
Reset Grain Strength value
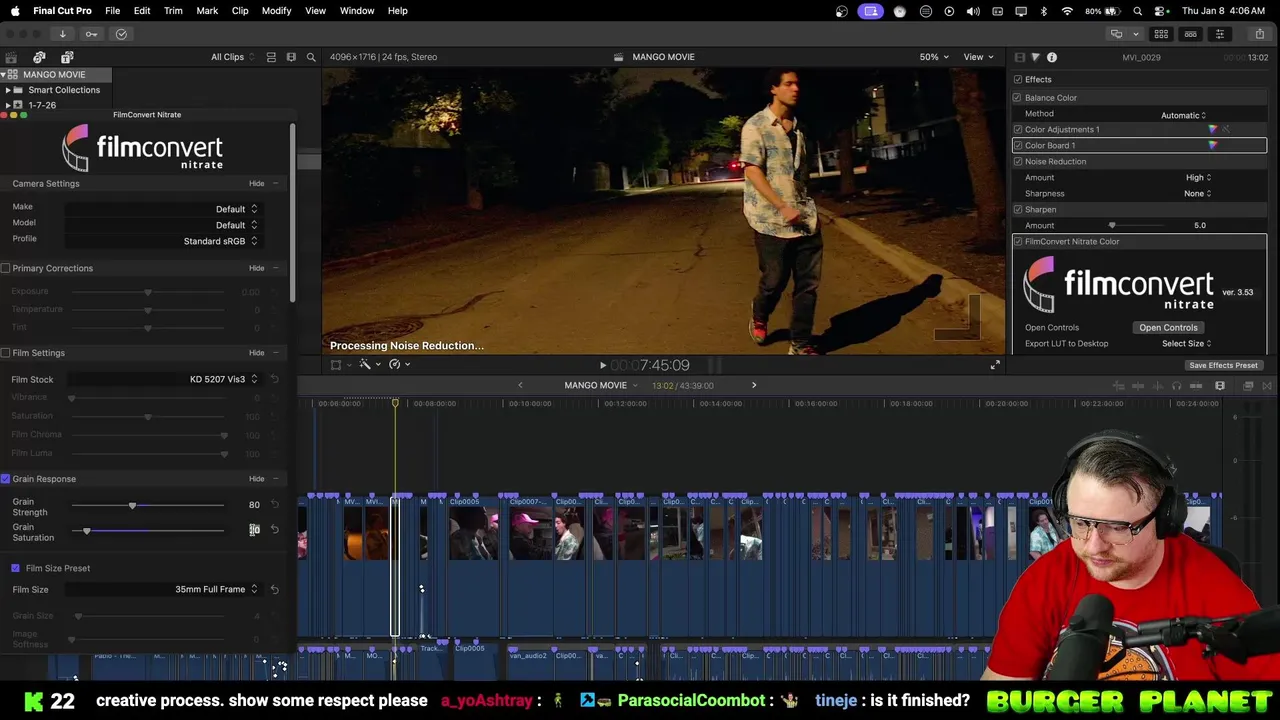click(x=274, y=504)
